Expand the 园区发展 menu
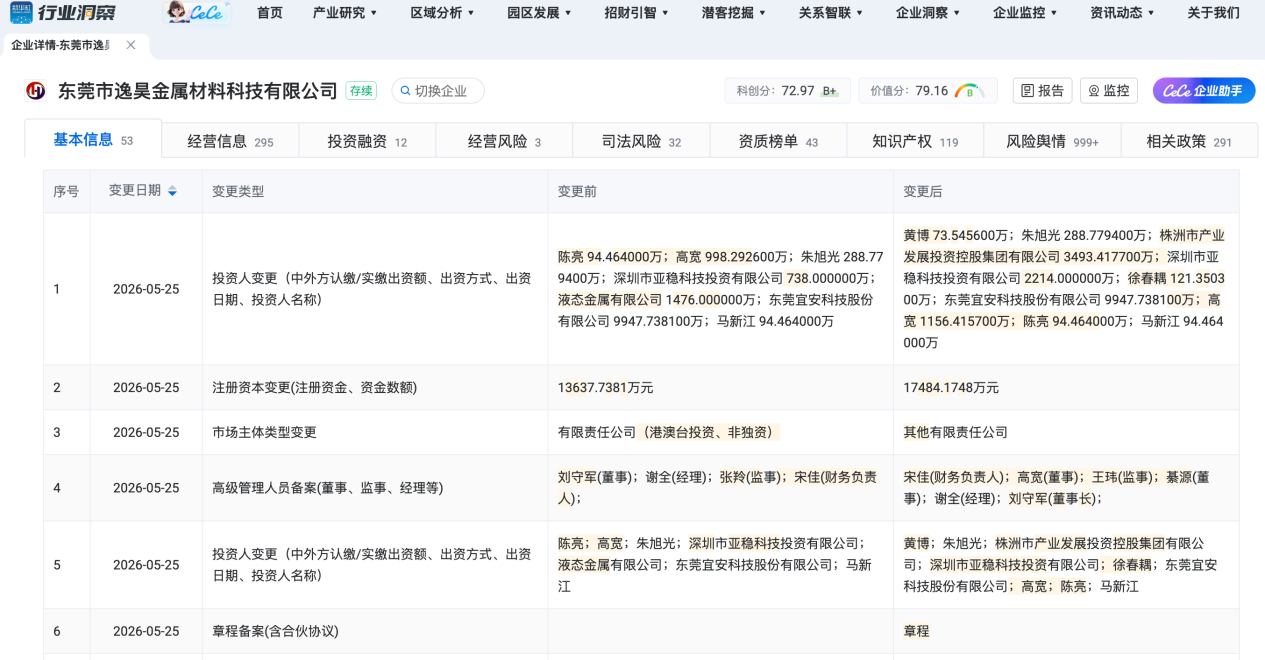 tap(539, 13)
